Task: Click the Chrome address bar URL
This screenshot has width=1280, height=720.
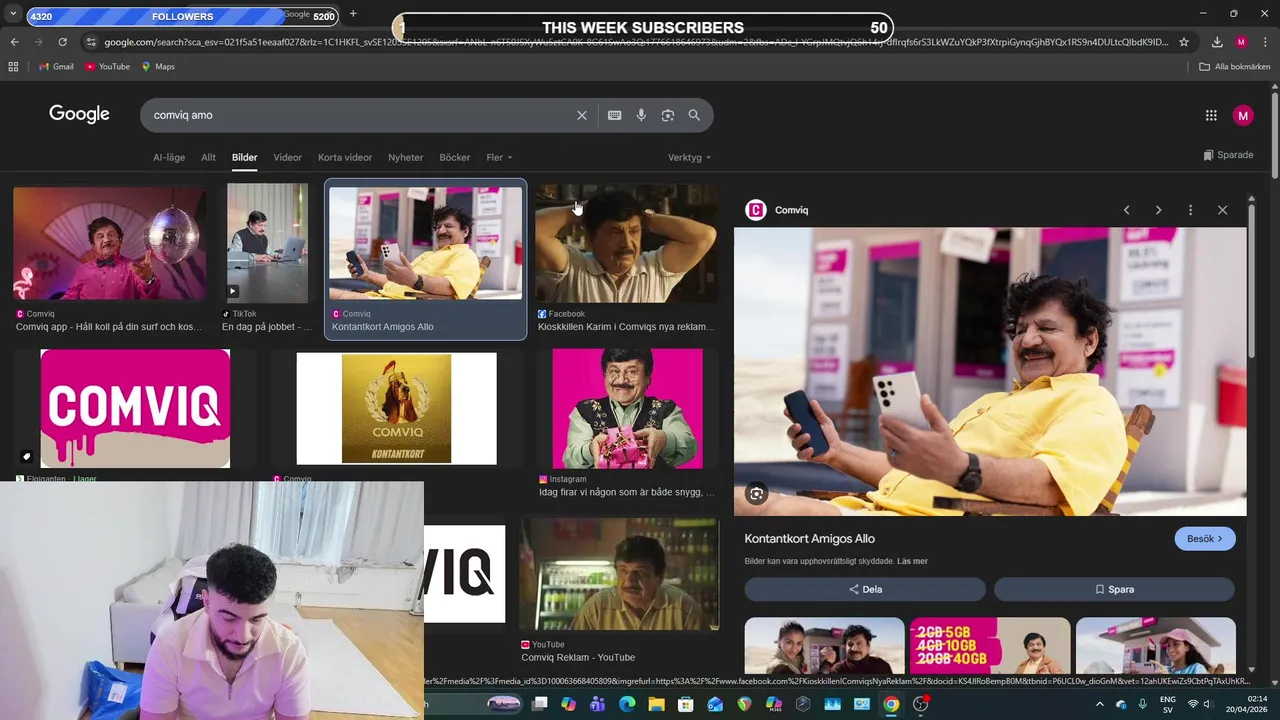Action: tap(635, 42)
